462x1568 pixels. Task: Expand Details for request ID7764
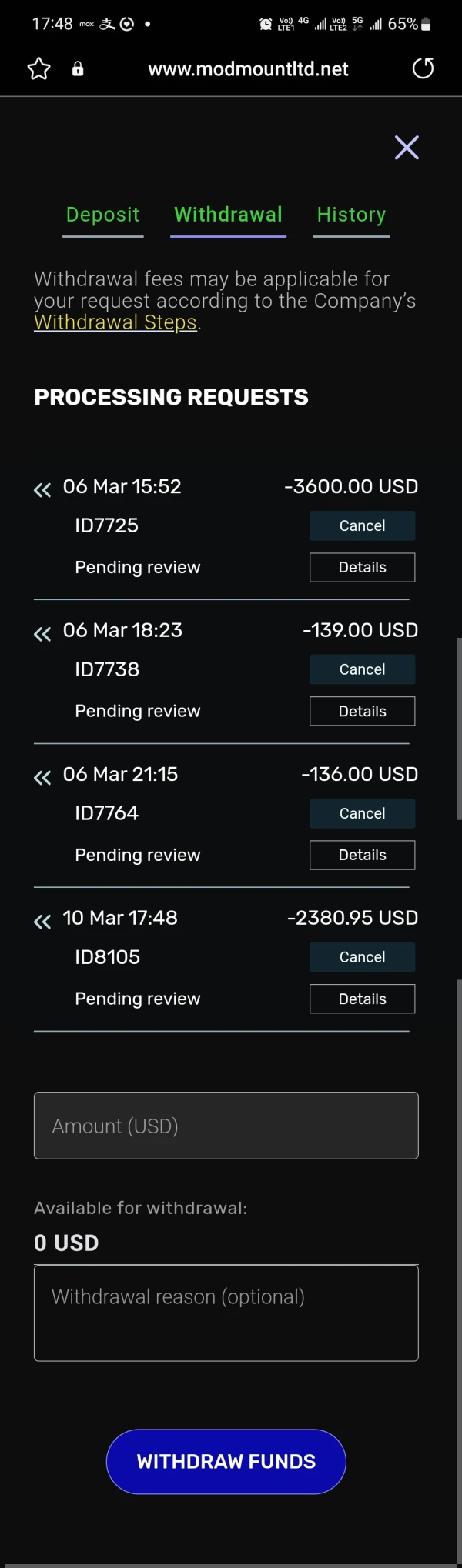[x=362, y=855]
